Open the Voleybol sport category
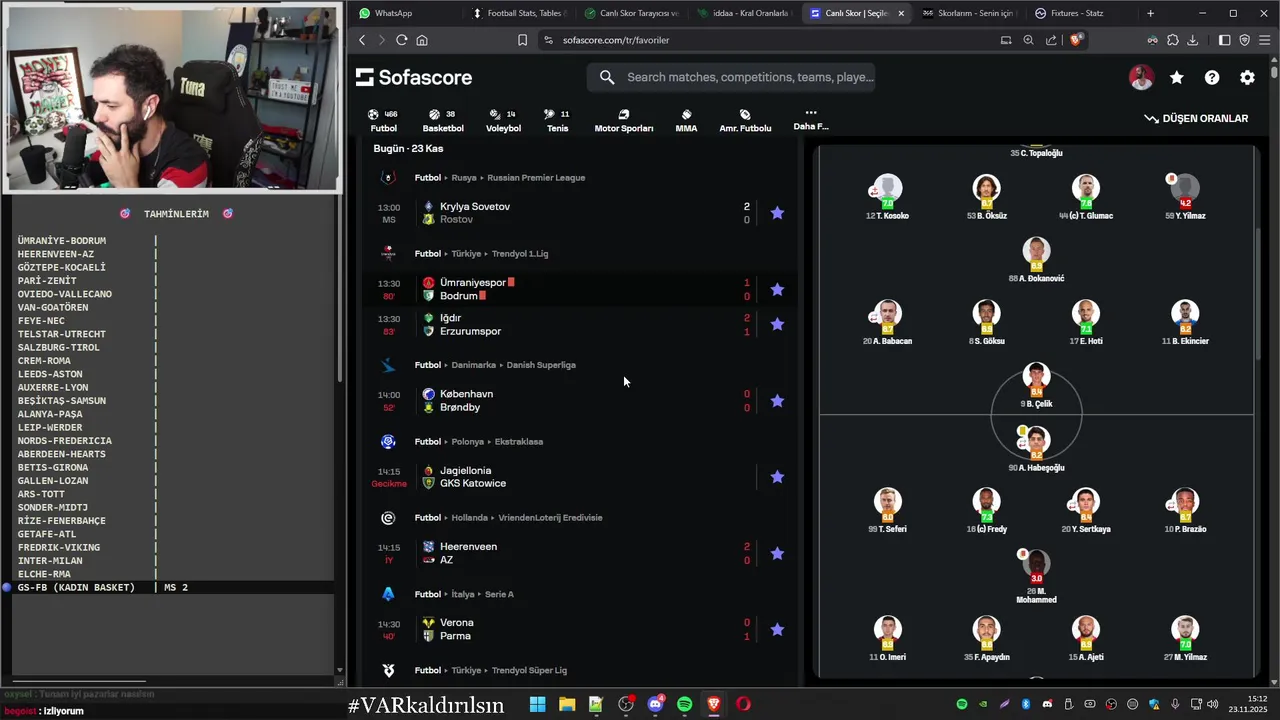The image size is (1280, 720). 503,121
